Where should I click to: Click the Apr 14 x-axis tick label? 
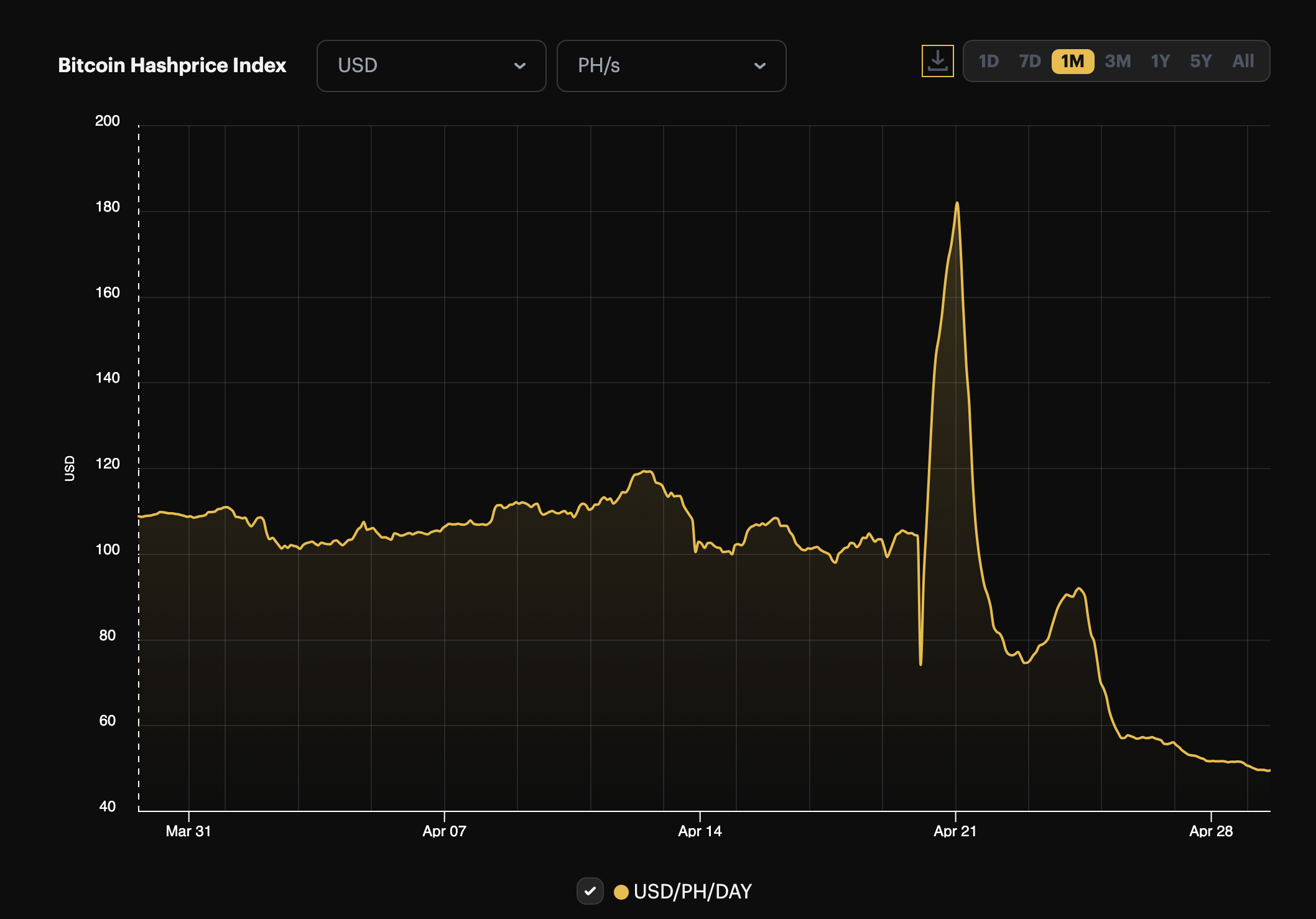700,831
